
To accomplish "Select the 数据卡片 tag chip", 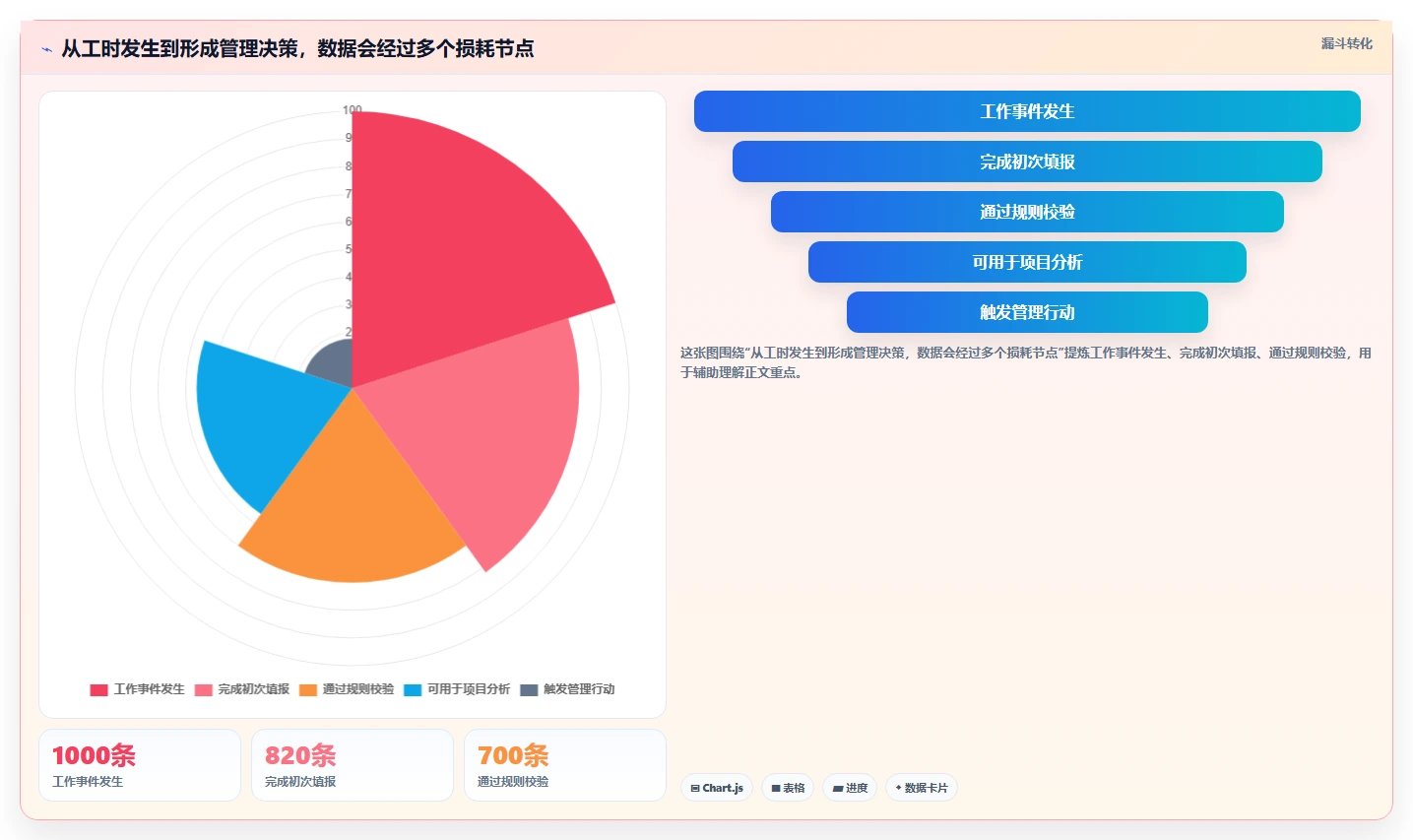I will point(922,788).
